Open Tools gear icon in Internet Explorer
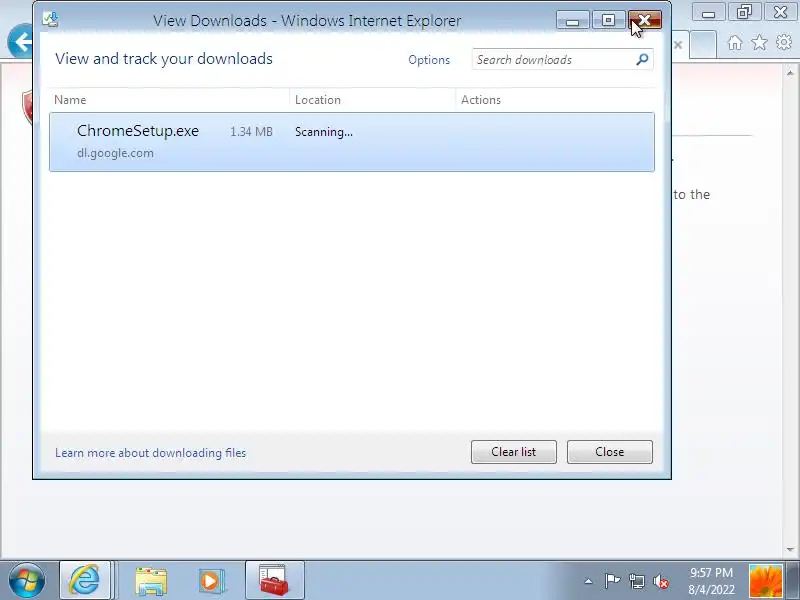This screenshot has height=600, width=800. pyautogui.click(x=784, y=42)
